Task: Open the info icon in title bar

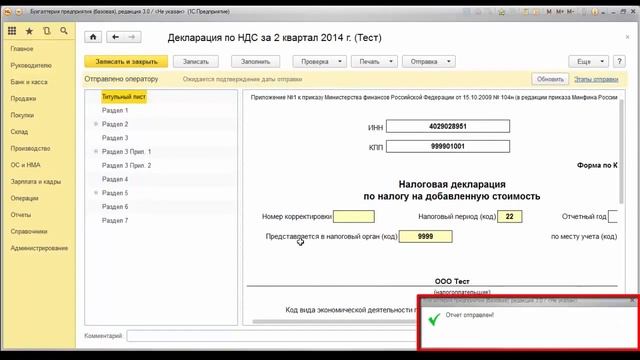Action: coord(595,12)
